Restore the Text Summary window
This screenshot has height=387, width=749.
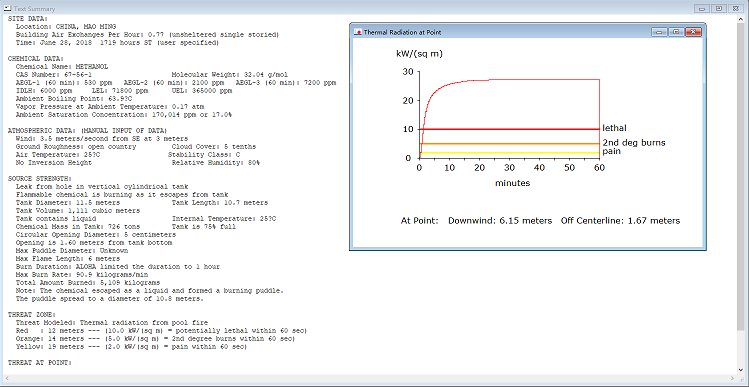tap(718, 9)
